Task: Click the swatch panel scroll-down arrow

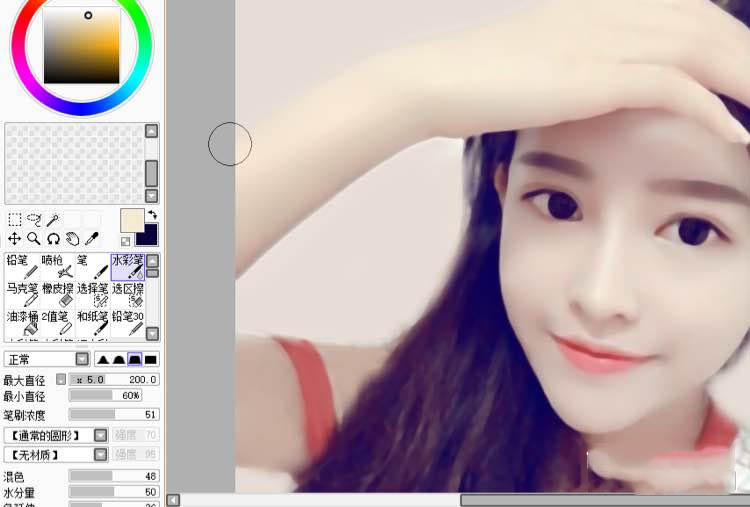Action: click(152, 196)
